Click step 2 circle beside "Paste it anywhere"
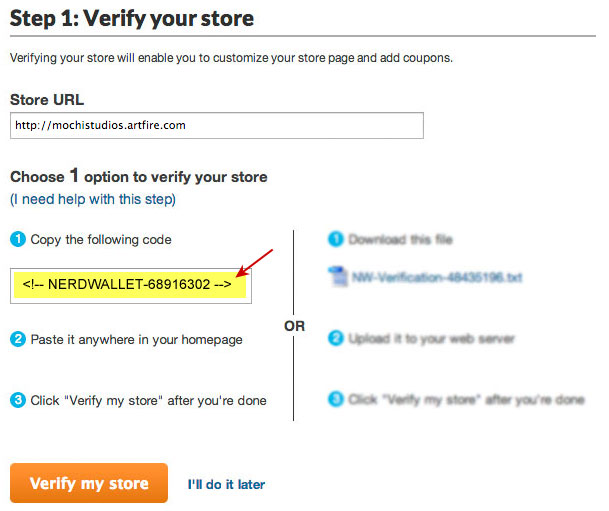The image size is (609, 511). (18, 340)
